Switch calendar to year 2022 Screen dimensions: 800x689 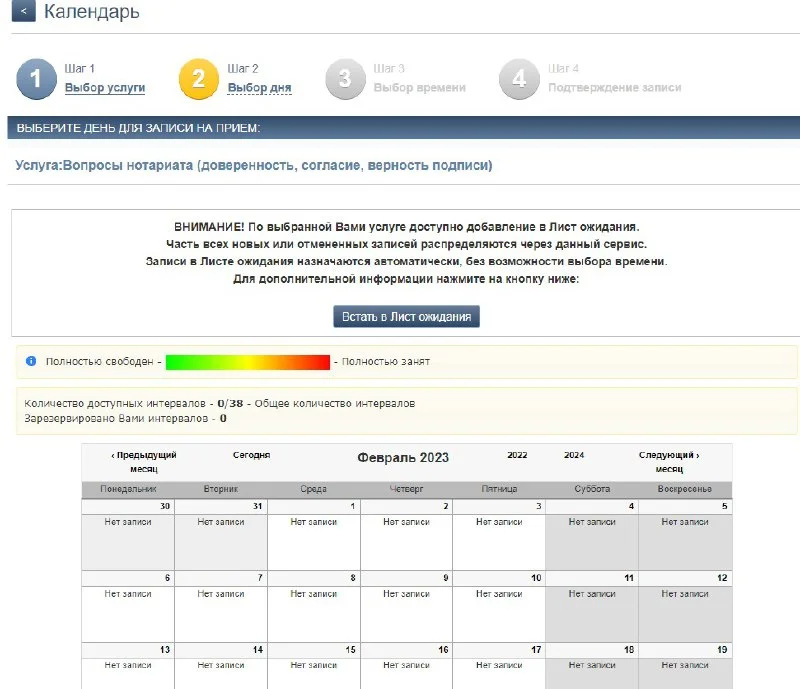pyautogui.click(x=517, y=455)
